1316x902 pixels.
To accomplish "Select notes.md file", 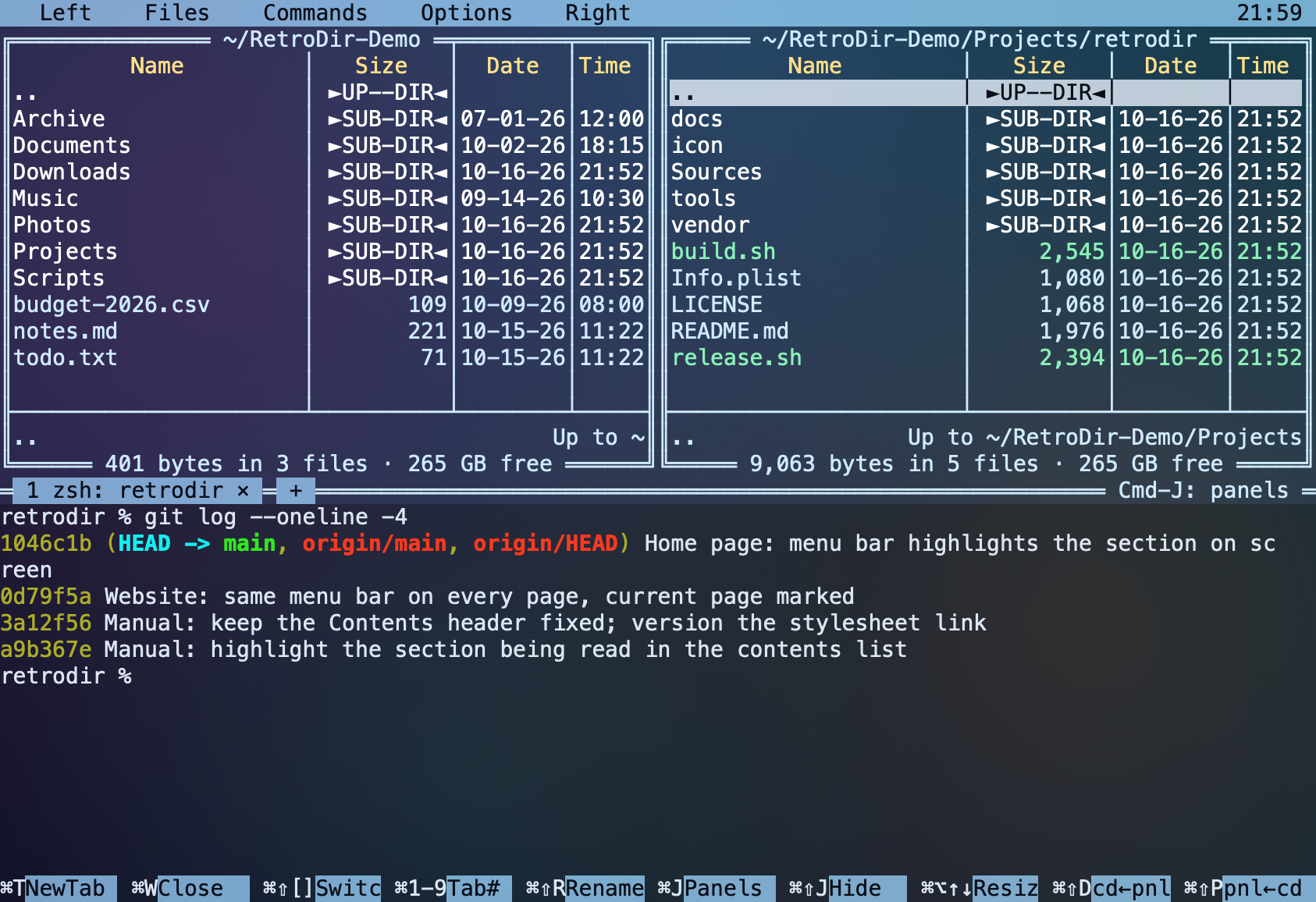I will (329, 331).
